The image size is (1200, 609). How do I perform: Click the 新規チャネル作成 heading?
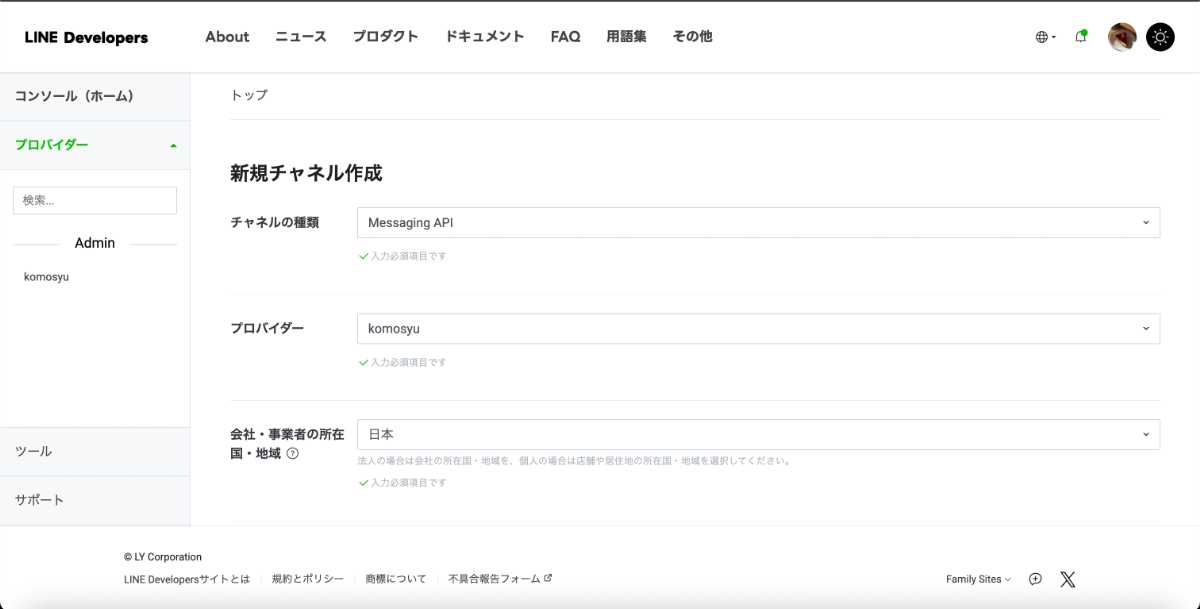pos(306,173)
